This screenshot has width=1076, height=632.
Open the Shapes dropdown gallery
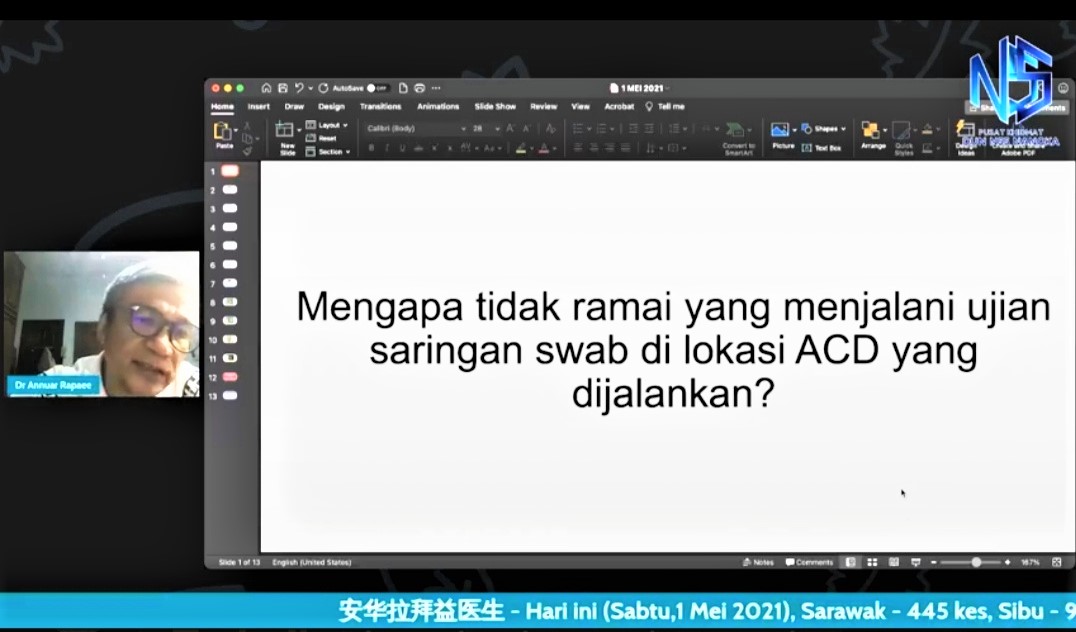coord(824,129)
